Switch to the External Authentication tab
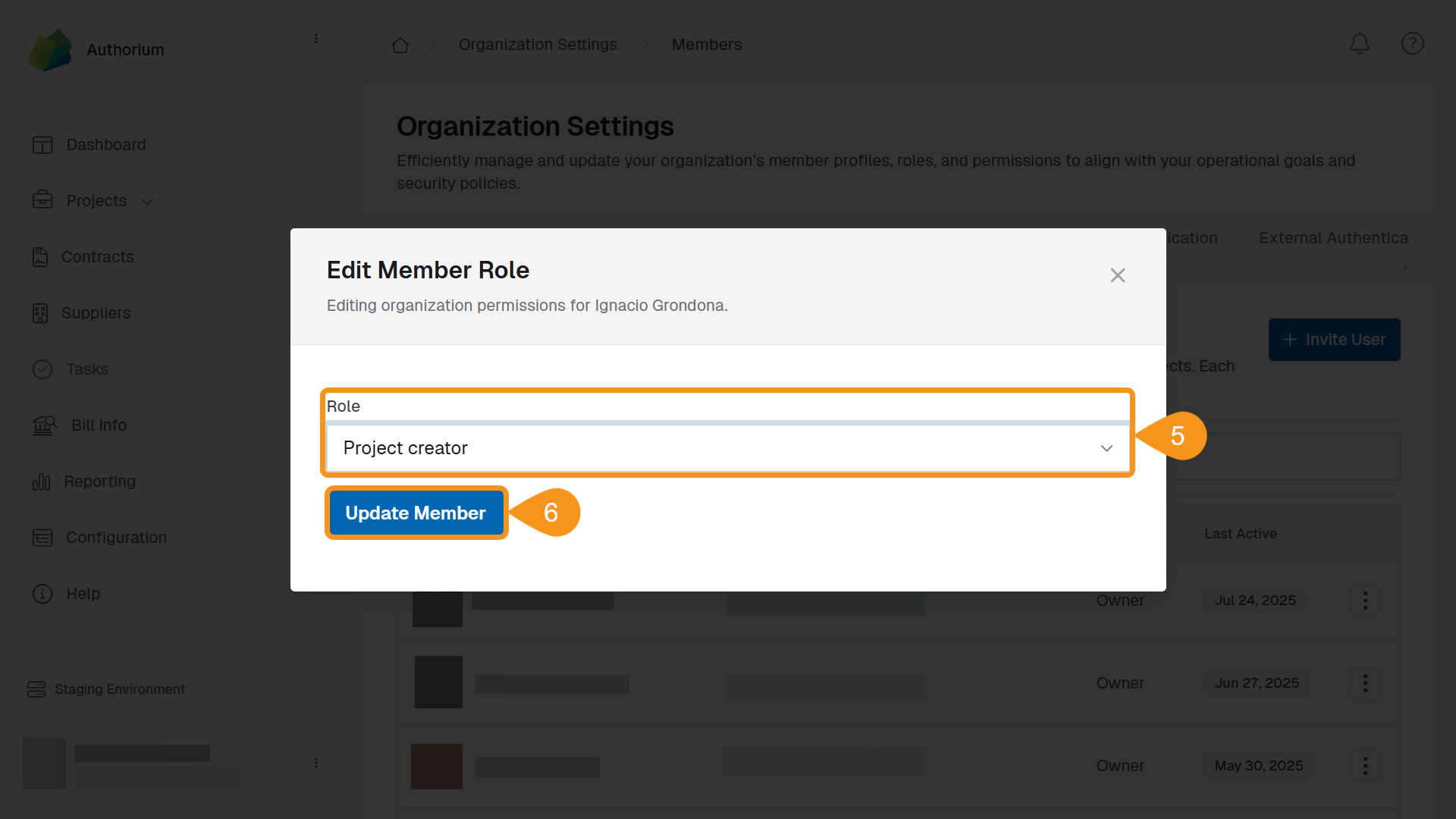The image size is (1456, 819). [x=1333, y=237]
